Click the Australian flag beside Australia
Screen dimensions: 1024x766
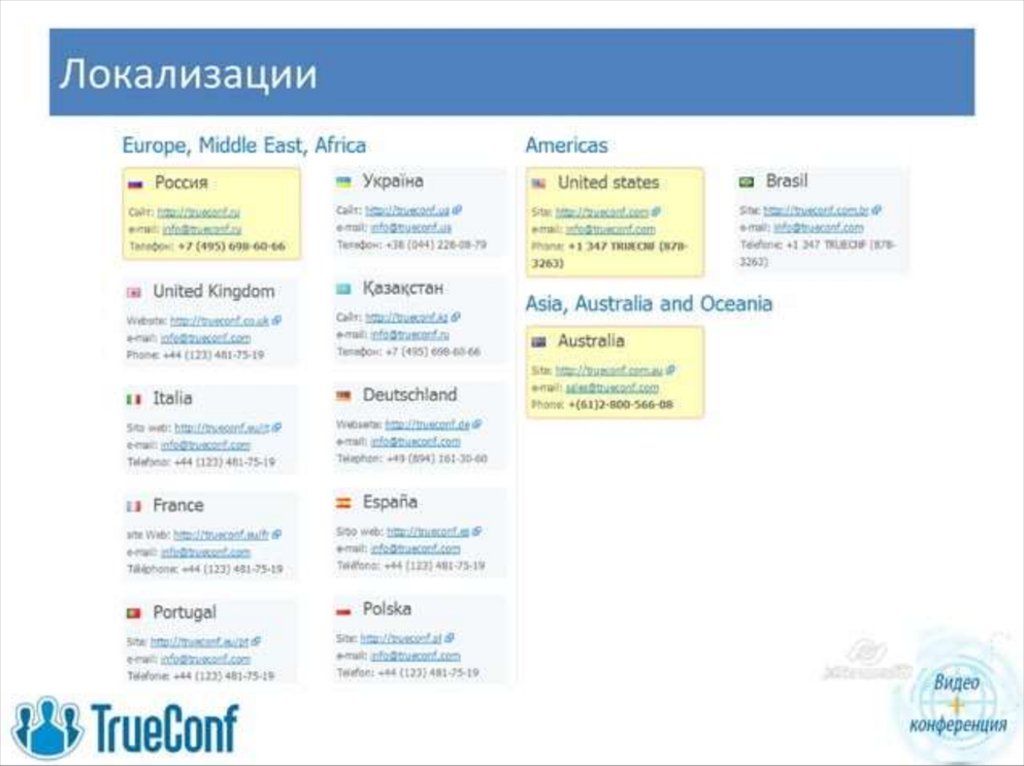[x=539, y=342]
